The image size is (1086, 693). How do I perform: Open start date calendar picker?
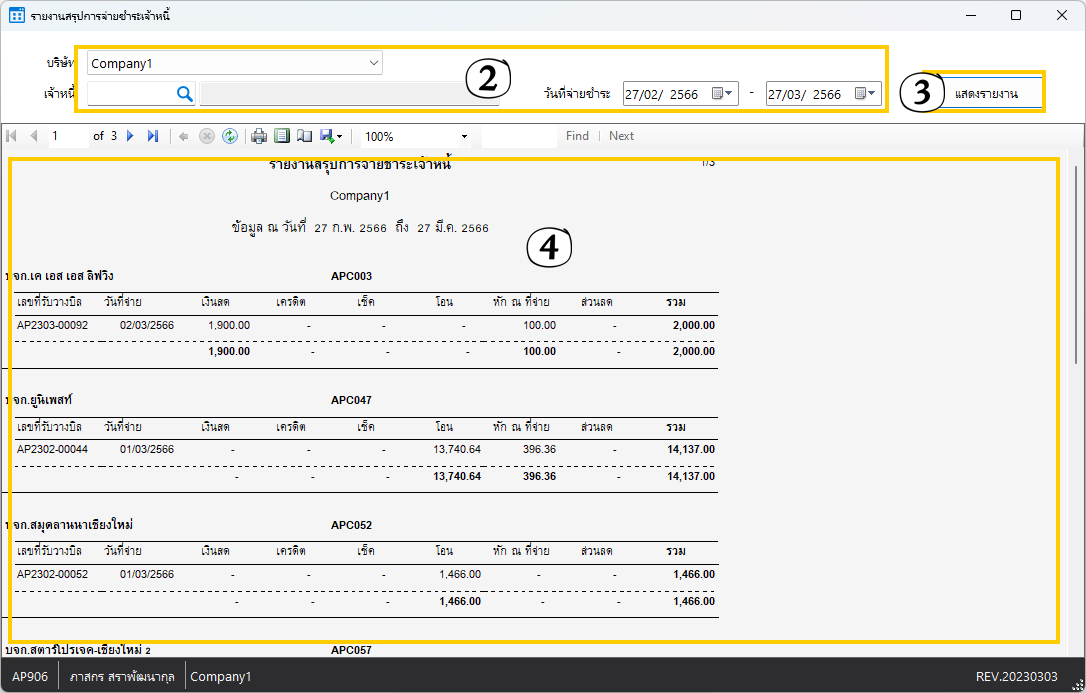click(x=723, y=94)
